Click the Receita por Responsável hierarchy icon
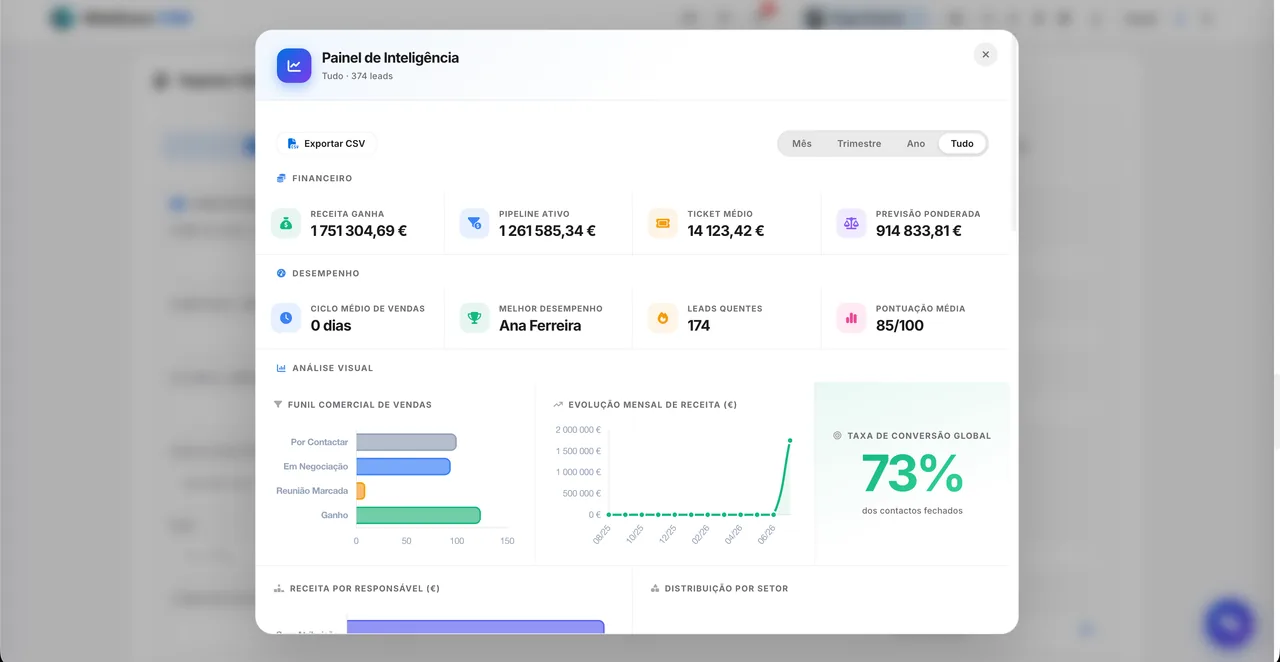1280x662 pixels. (x=279, y=589)
